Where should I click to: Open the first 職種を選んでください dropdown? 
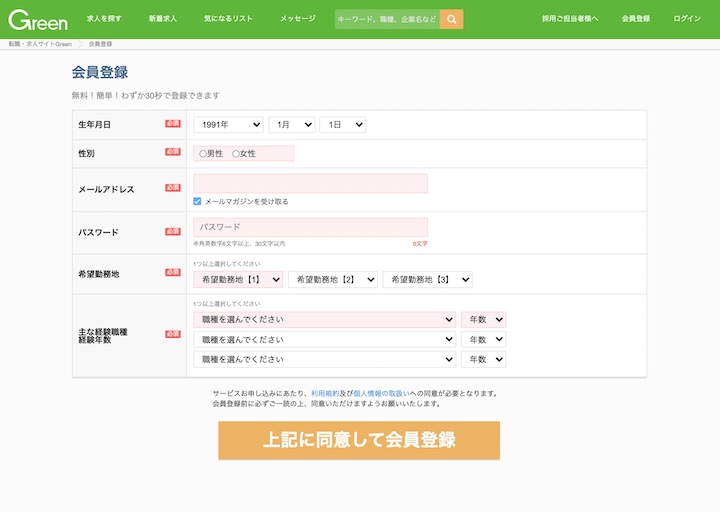tap(324, 320)
